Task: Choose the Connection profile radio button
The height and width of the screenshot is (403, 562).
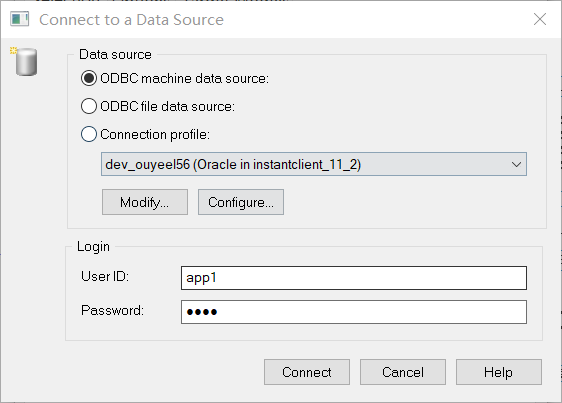Action: (89, 134)
